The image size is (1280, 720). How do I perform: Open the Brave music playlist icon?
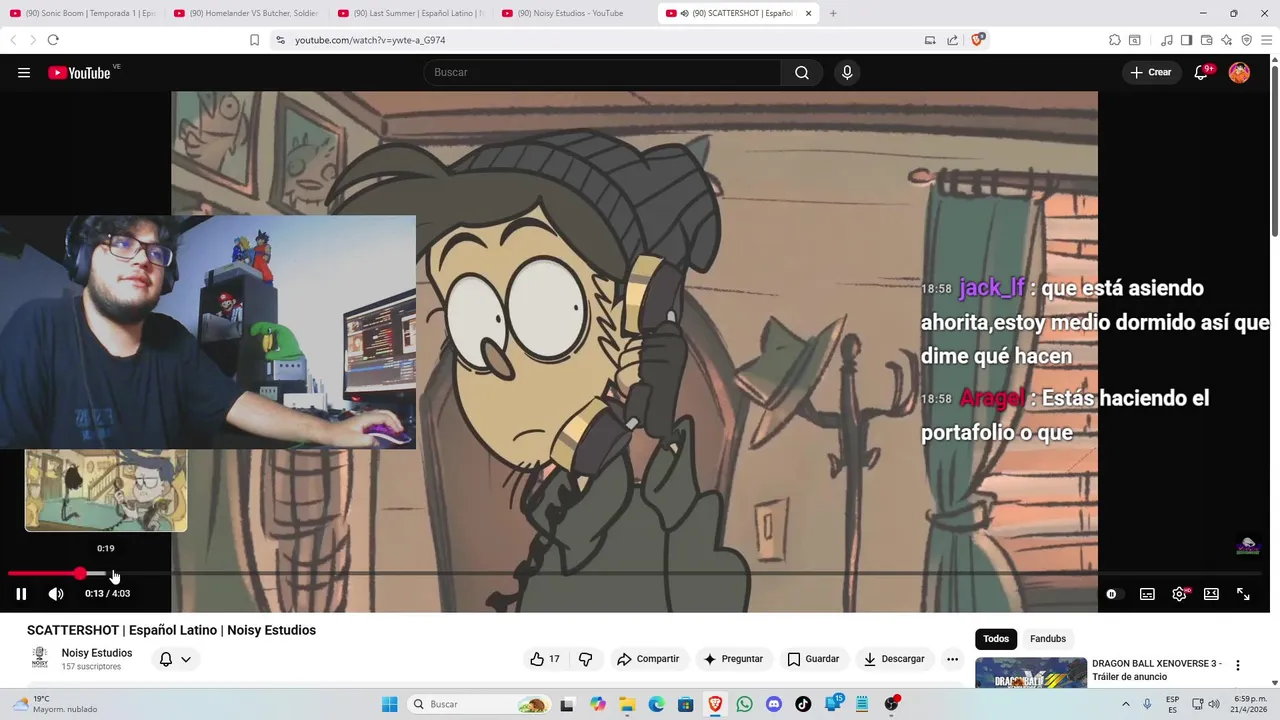[x=1166, y=40]
